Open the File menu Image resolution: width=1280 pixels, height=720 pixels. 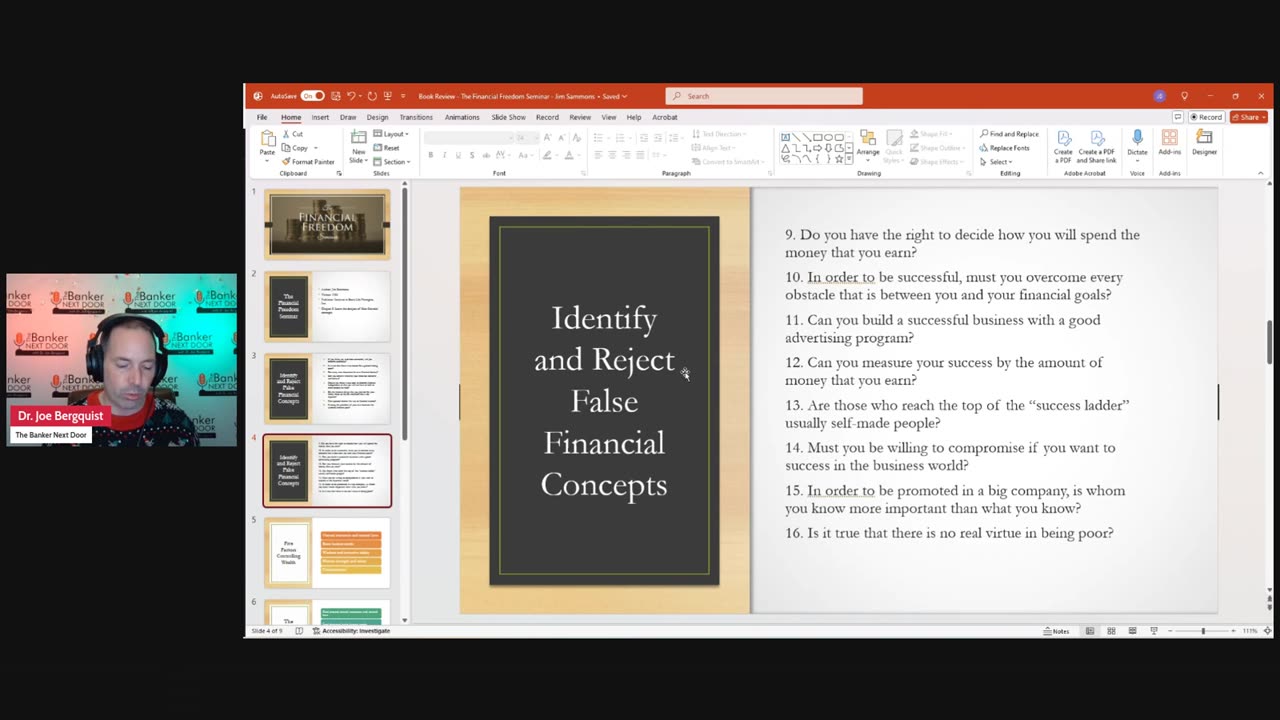[262, 117]
